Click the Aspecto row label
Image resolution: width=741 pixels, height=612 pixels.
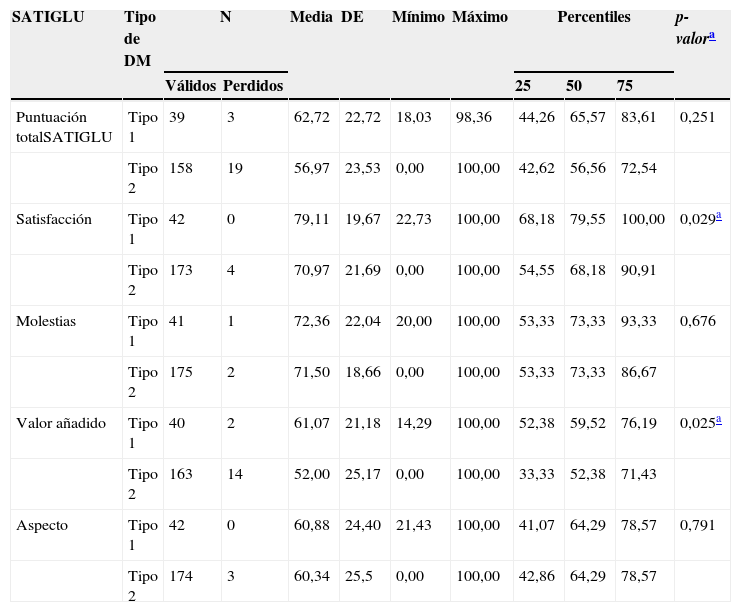(43, 525)
